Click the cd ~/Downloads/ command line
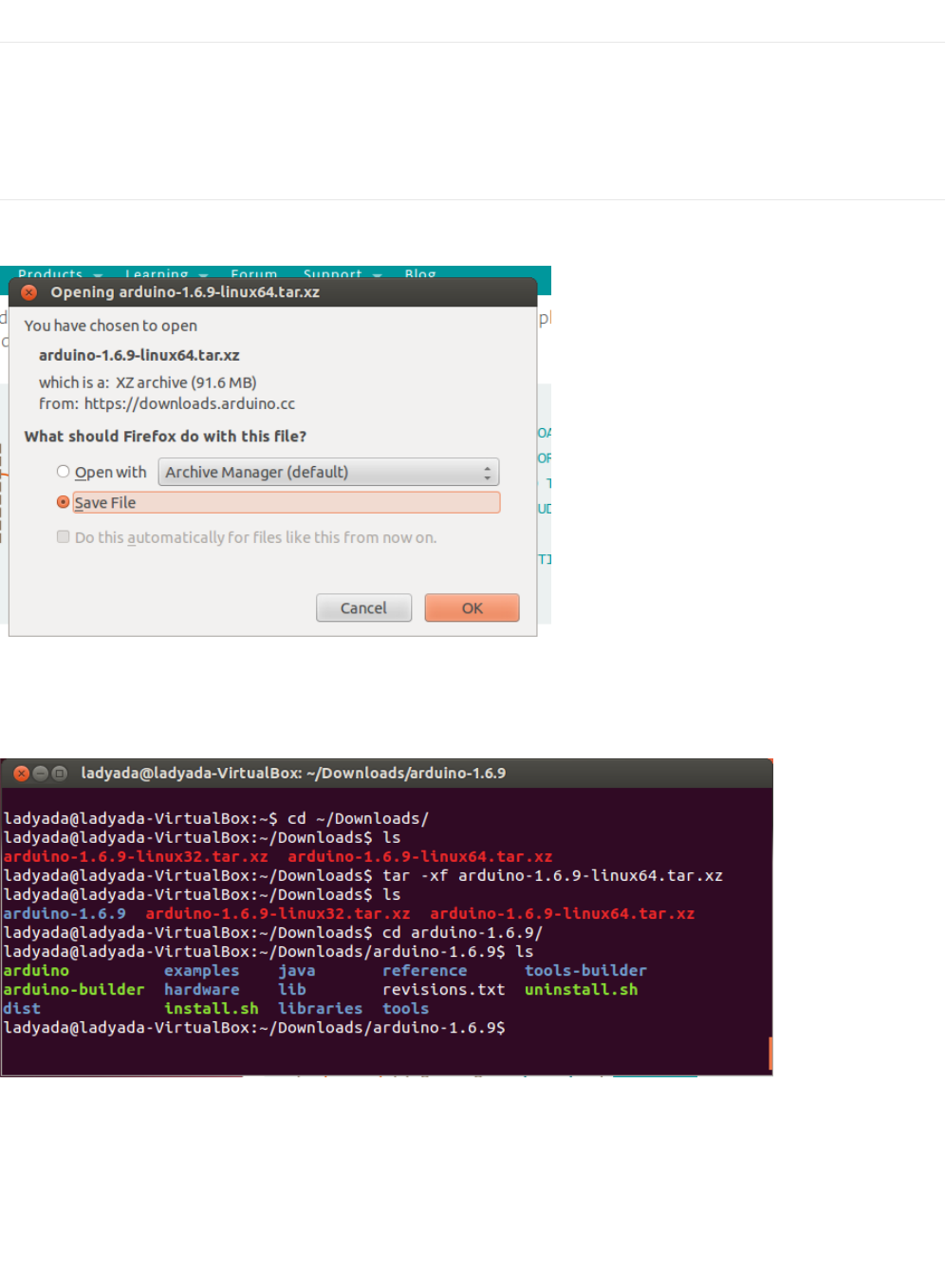 point(216,819)
